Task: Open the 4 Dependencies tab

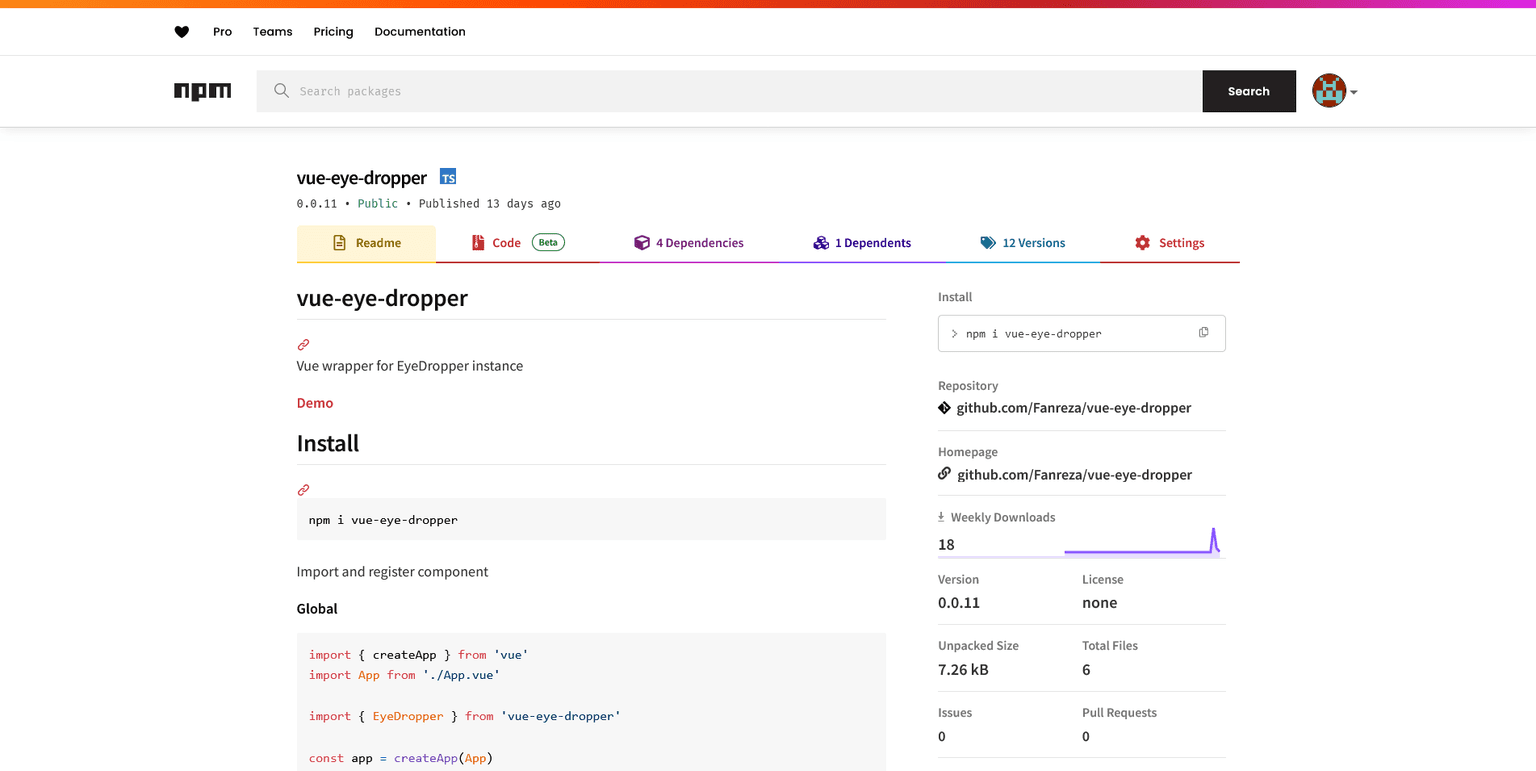Action: click(689, 243)
